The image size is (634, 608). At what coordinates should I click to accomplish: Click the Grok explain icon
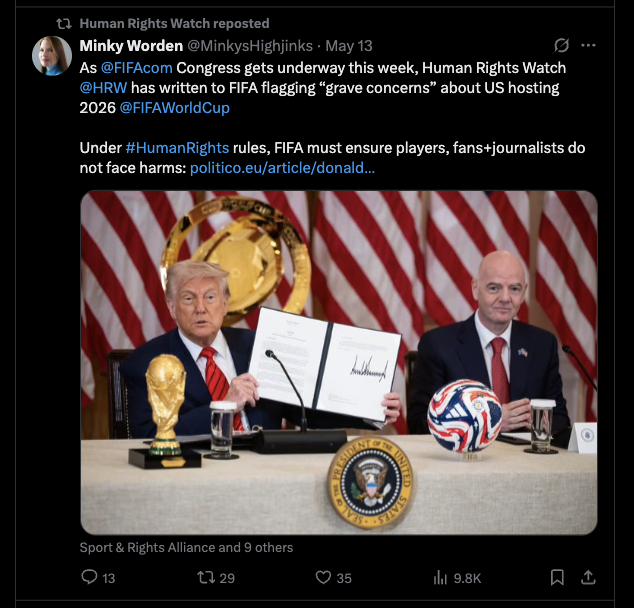pos(561,45)
